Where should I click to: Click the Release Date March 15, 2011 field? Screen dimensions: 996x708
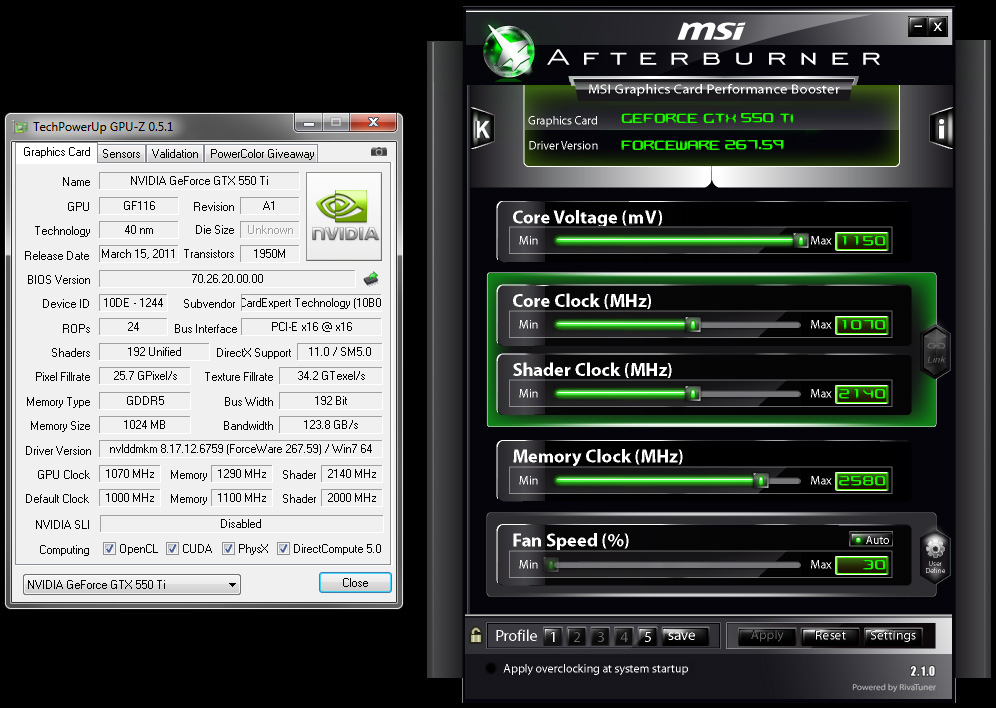(138, 254)
